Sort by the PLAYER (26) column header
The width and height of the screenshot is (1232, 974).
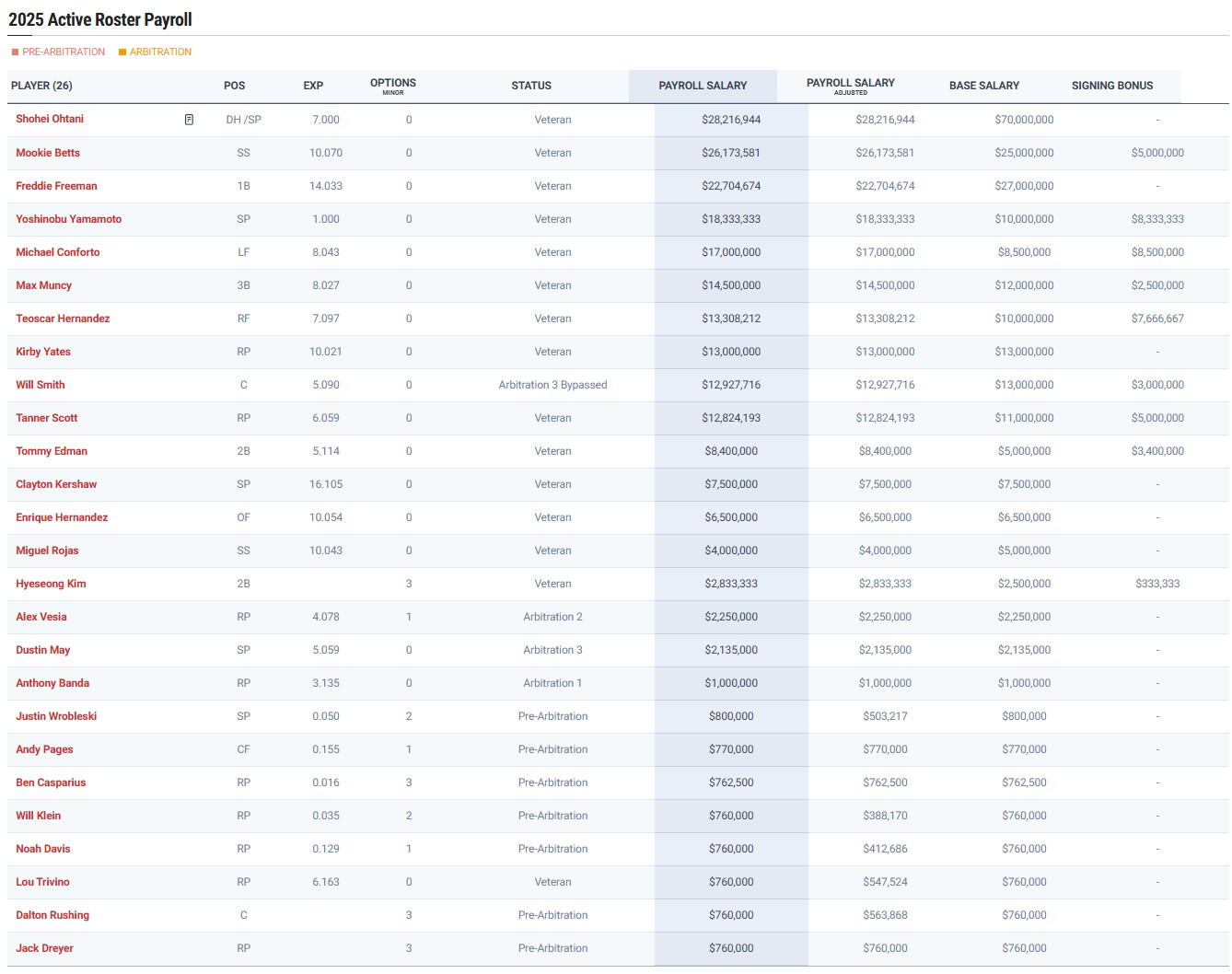[x=41, y=86]
